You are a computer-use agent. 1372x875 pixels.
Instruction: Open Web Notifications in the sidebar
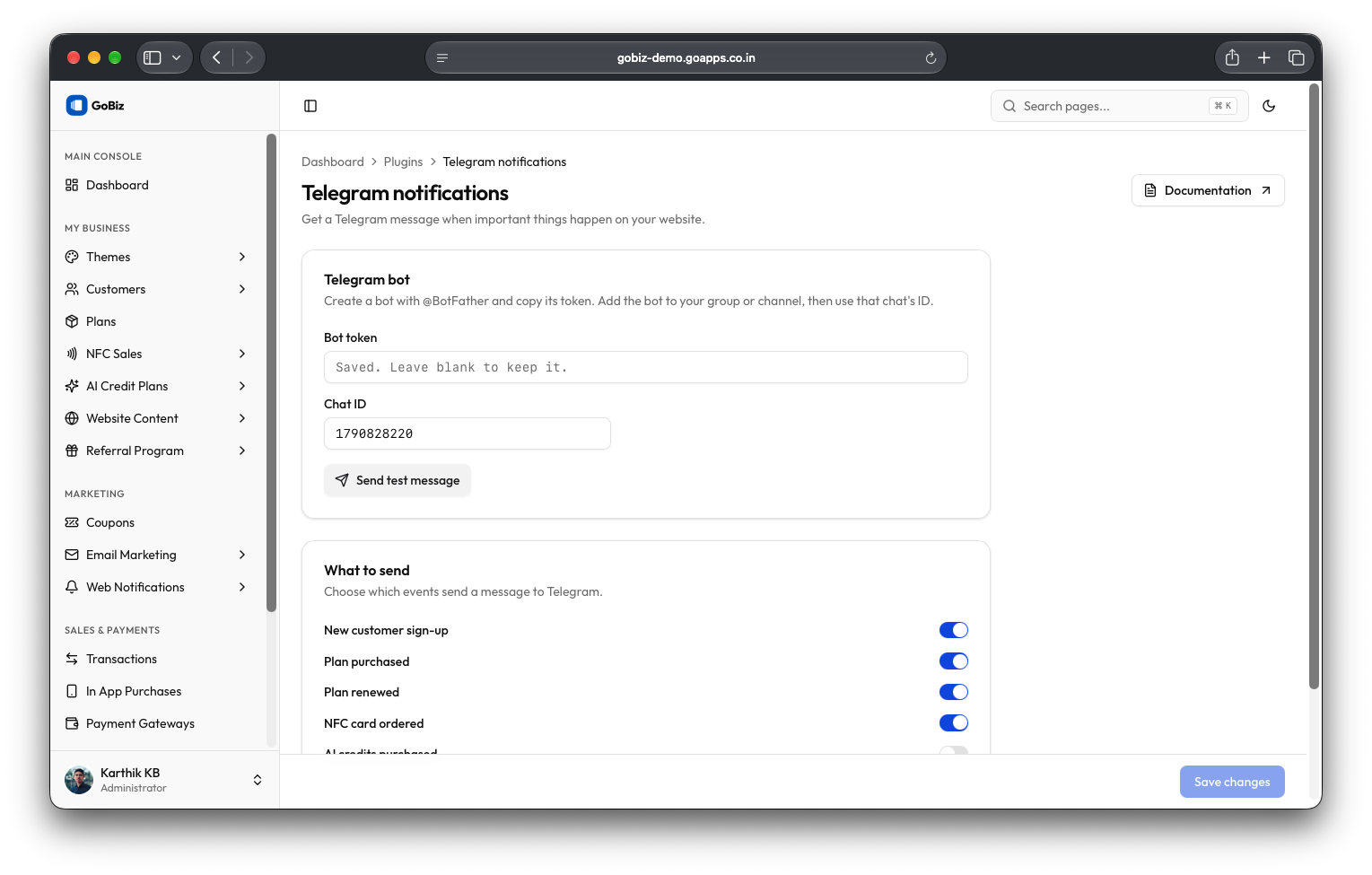point(157,587)
